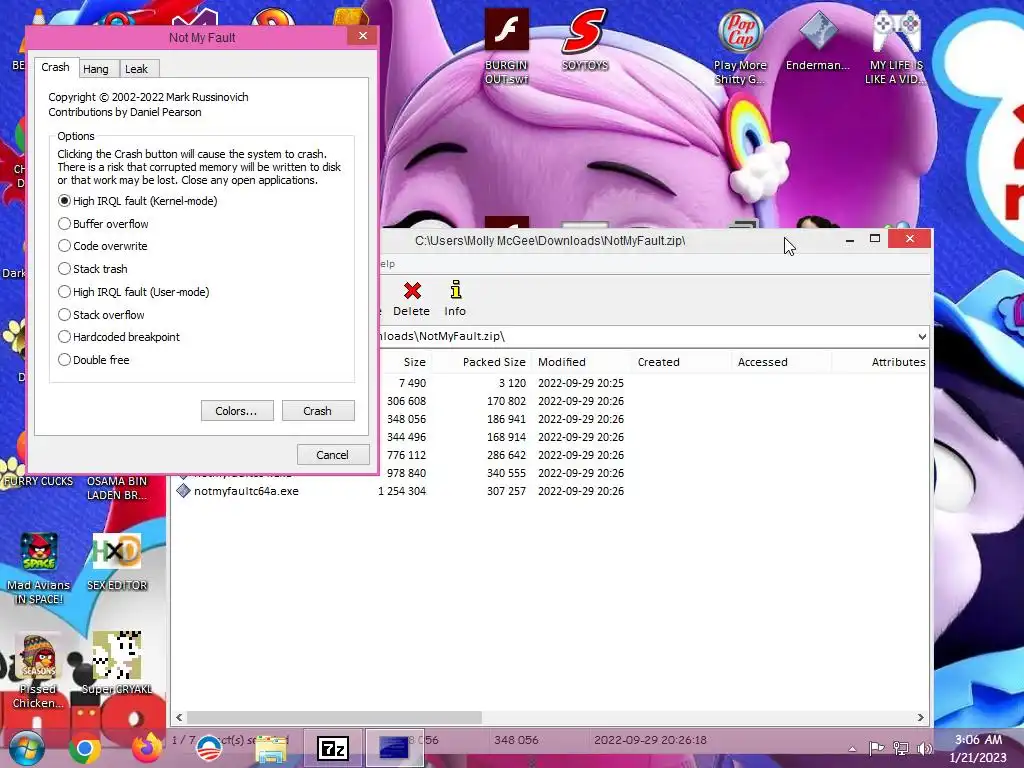Screen dimensions: 1024x768
Task: Click the 7-Zip scrollbar left arrow
Action: [x=179, y=717]
